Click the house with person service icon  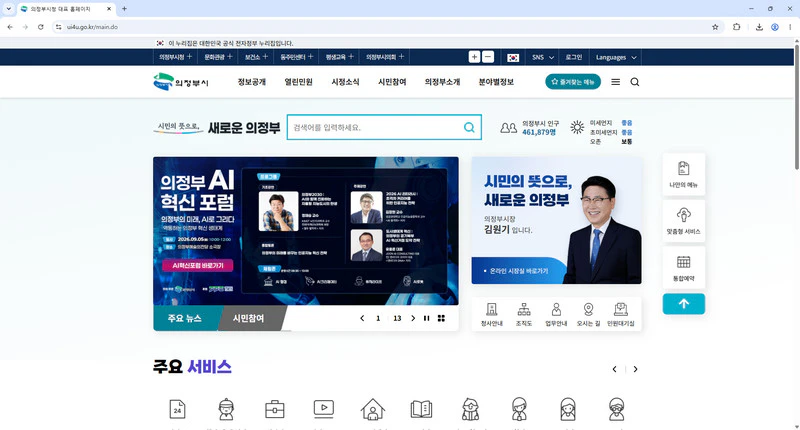(x=372, y=409)
